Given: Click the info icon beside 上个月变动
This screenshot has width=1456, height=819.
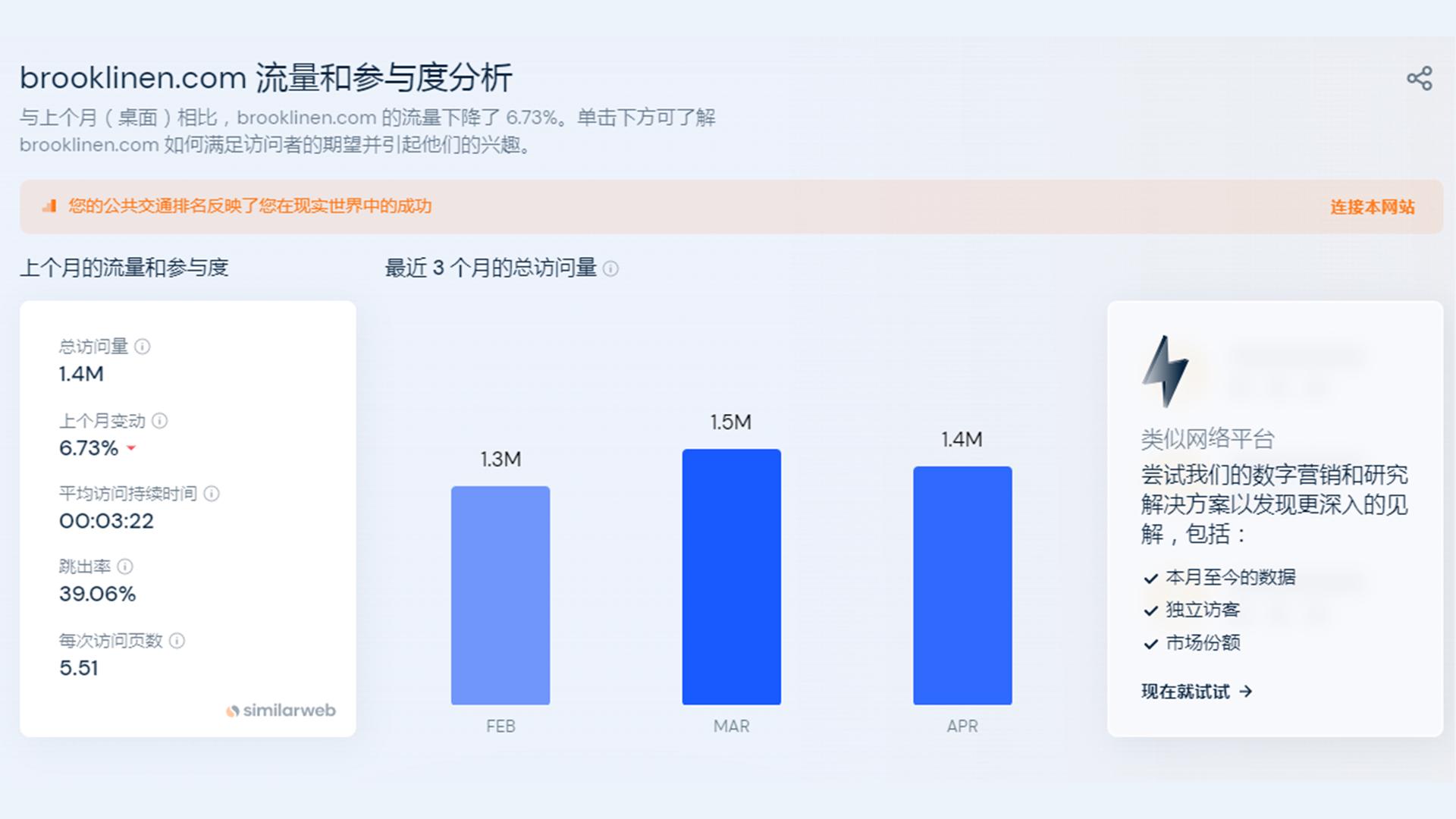Looking at the screenshot, I should (158, 422).
